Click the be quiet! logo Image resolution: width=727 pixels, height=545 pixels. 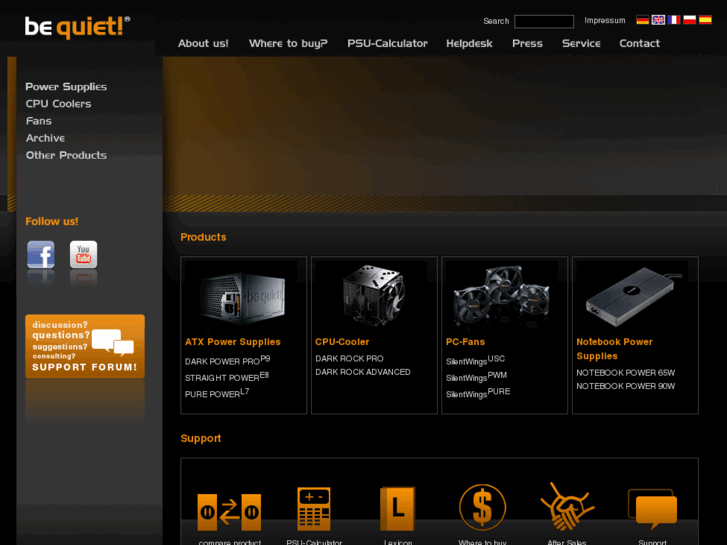pyautogui.click(x=77, y=27)
